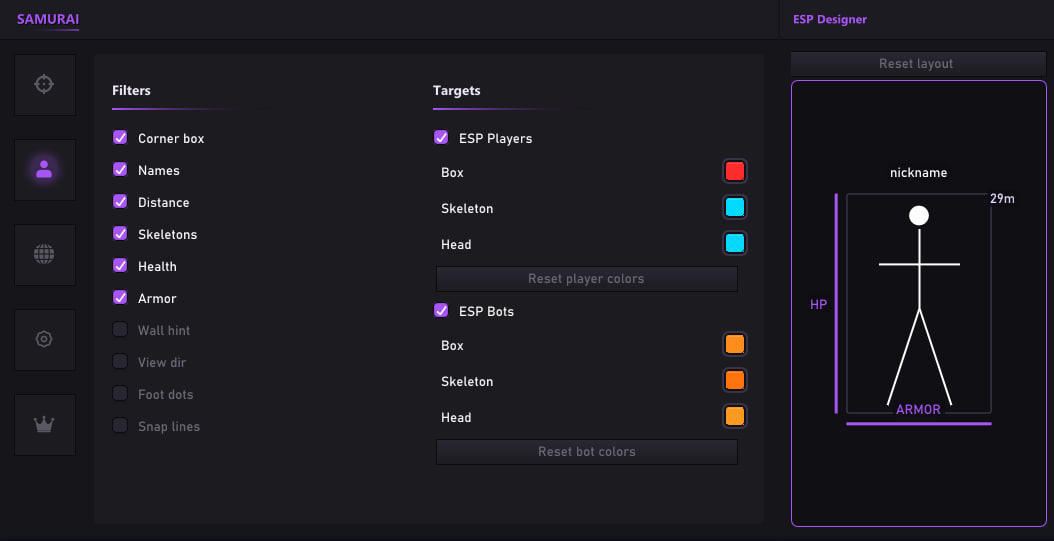The image size is (1054, 541).
Task: Open the cyan player Skeleton color swatch
Action: pyautogui.click(x=735, y=208)
